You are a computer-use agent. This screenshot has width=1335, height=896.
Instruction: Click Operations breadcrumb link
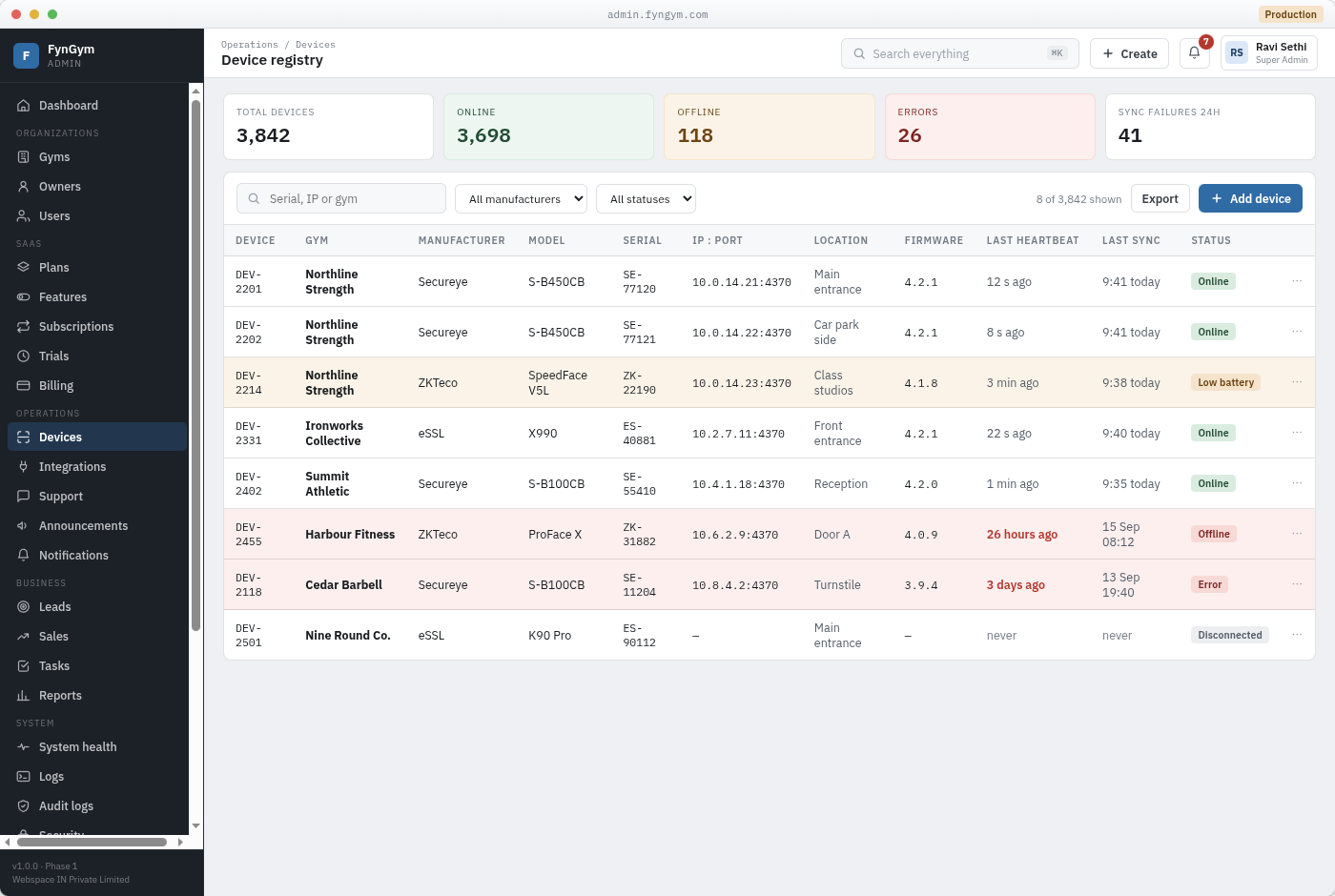(250, 45)
